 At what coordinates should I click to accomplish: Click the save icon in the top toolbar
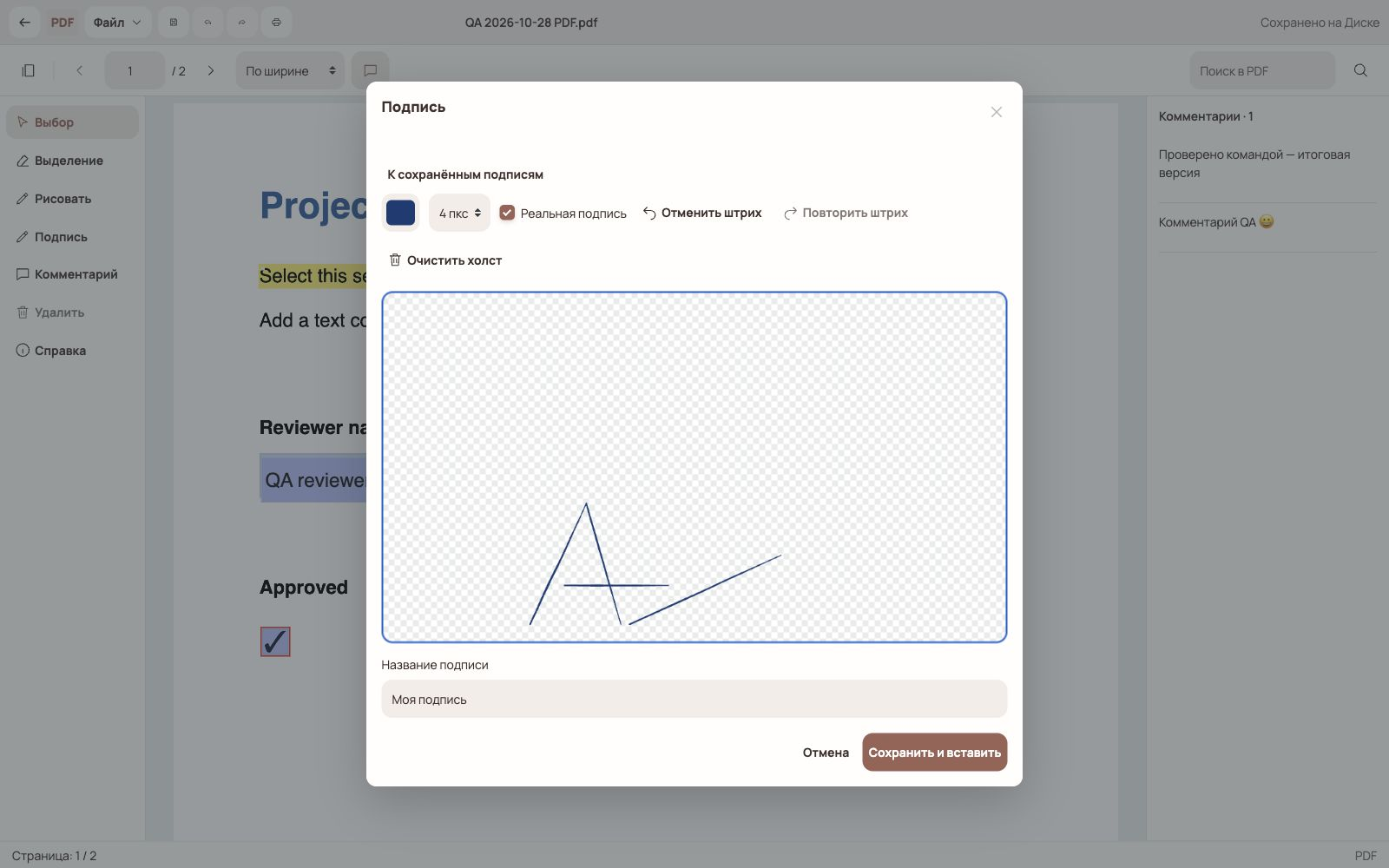click(174, 23)
